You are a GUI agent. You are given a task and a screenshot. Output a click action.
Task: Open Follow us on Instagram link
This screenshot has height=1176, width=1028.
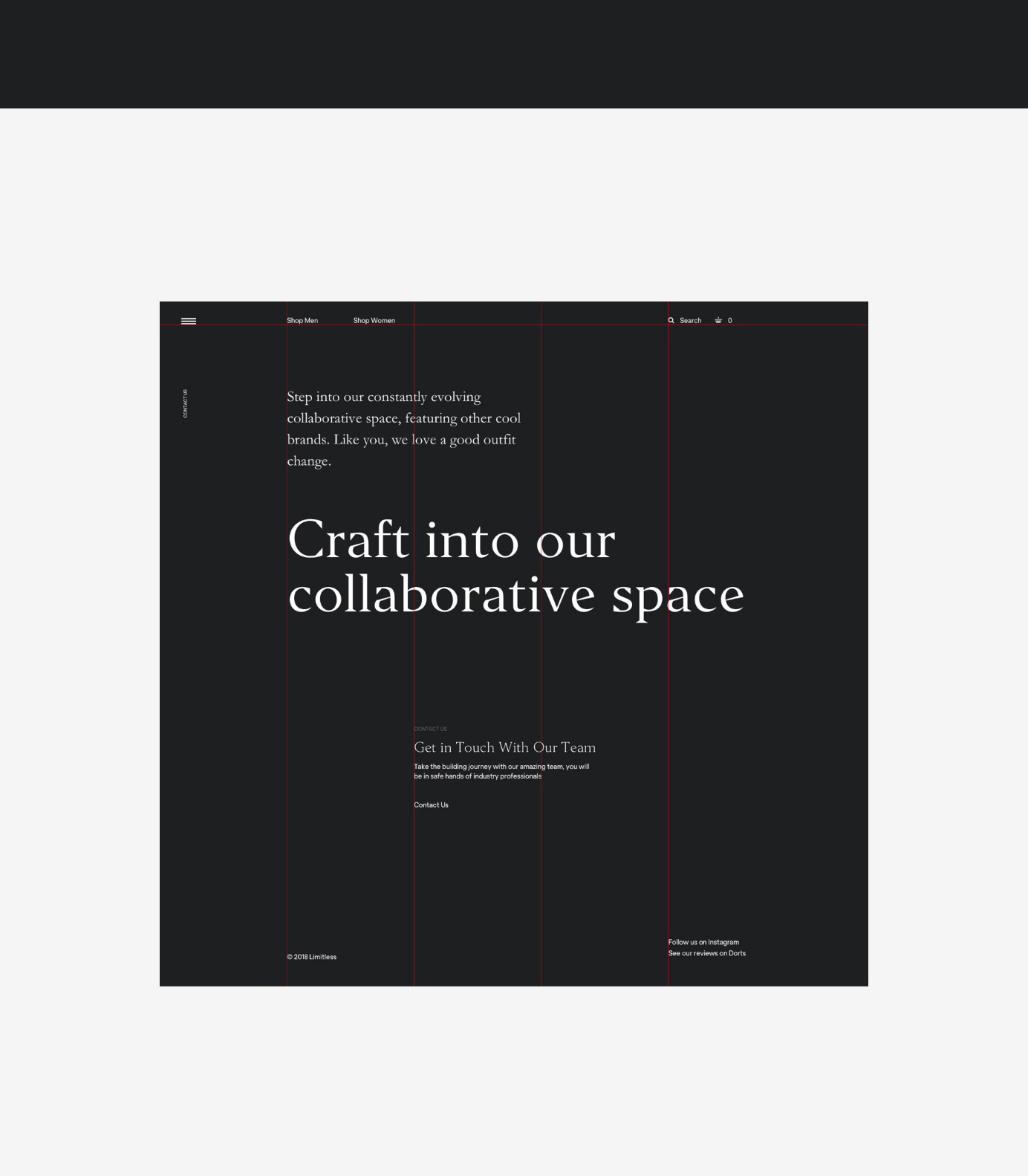tap(703, 942)
